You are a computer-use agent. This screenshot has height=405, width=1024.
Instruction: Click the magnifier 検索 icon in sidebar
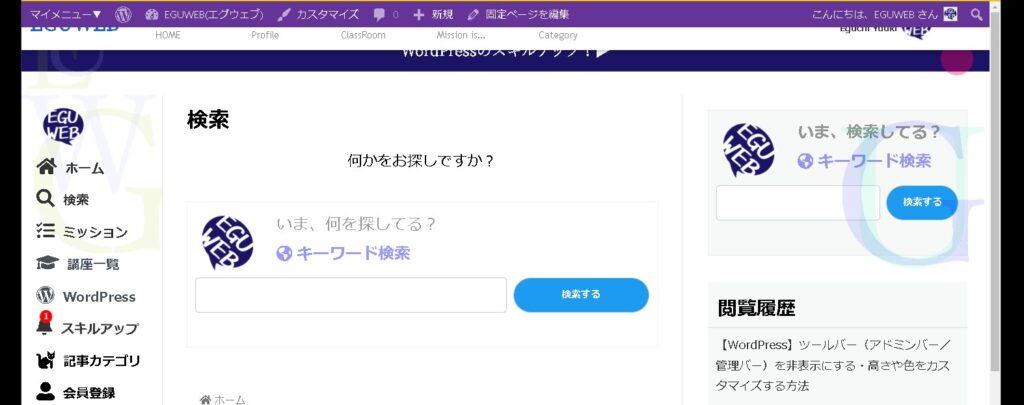46,199
